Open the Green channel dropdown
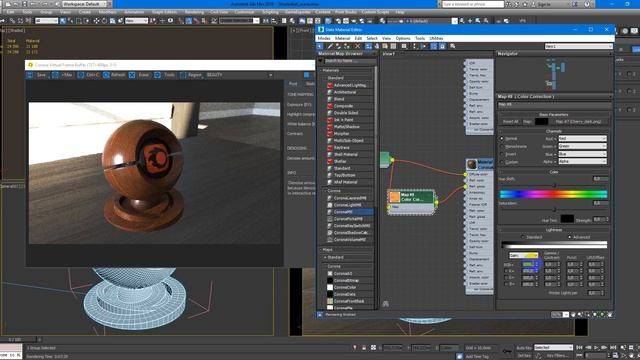 [x=582, y=146]
